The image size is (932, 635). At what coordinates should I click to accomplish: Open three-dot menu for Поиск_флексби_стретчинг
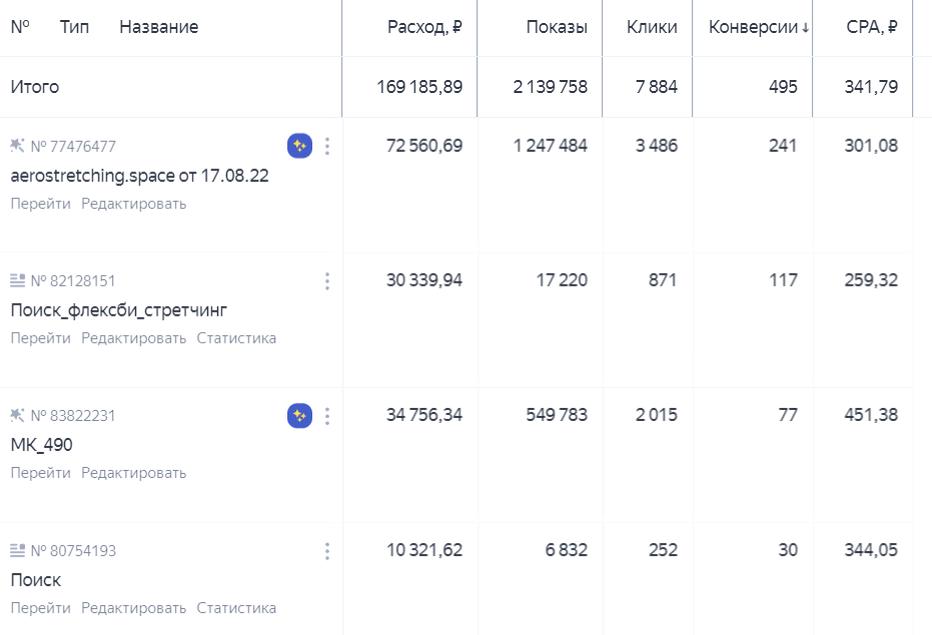(x=327, y=281)
